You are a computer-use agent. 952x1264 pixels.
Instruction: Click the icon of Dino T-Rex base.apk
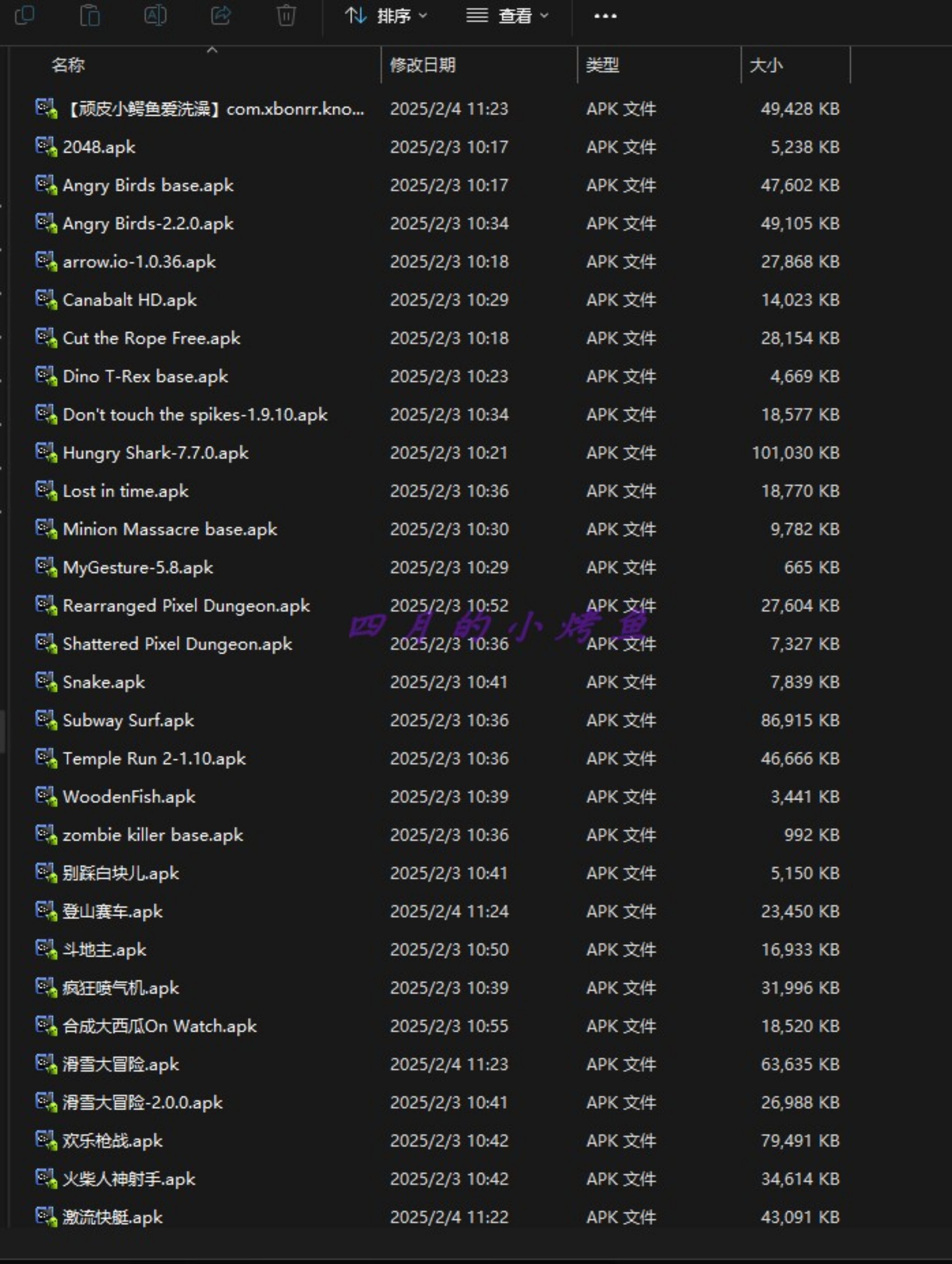click(46, 377)
